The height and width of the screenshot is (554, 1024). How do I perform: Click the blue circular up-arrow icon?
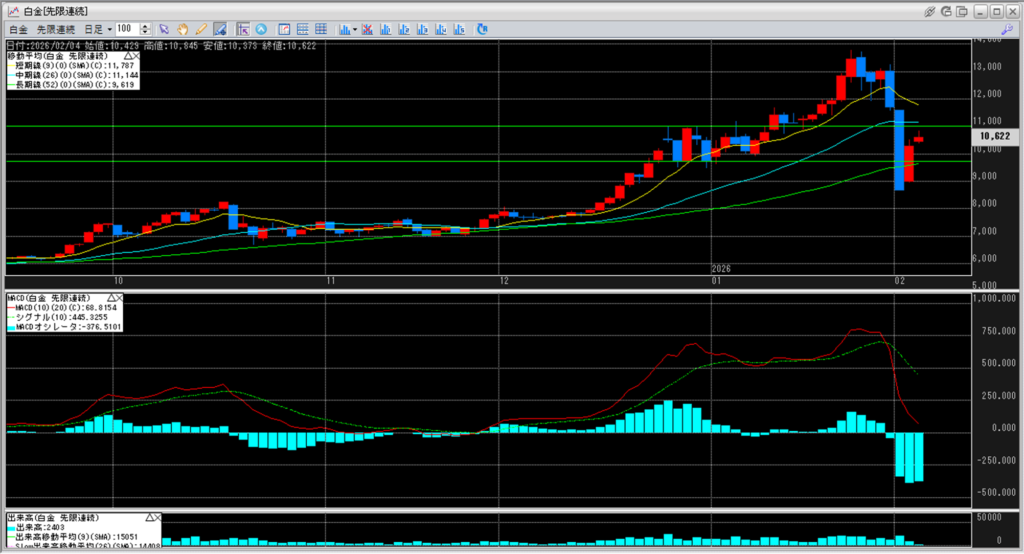click(262, 29)
